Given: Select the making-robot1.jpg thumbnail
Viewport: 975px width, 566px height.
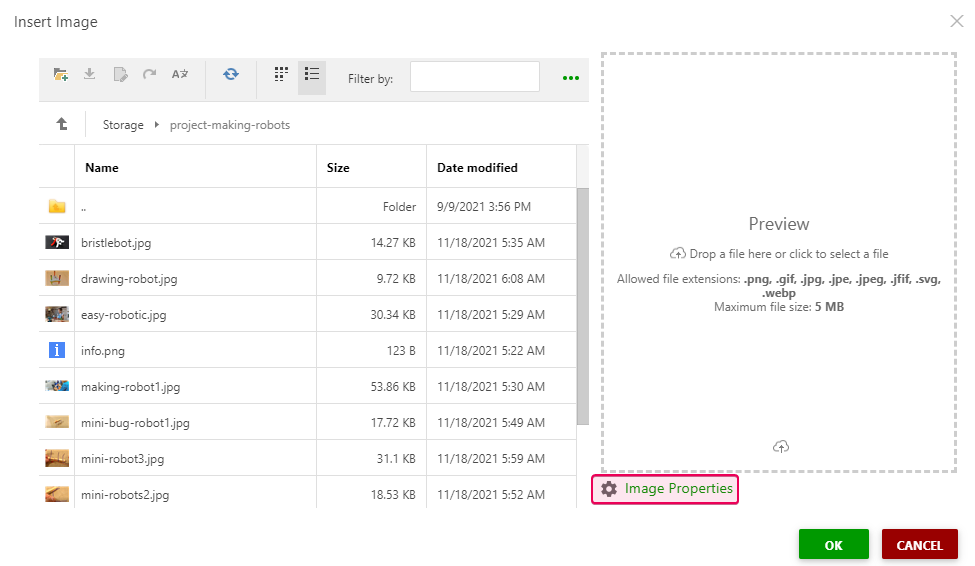Looking at the screenshot, I should (57, 386).
